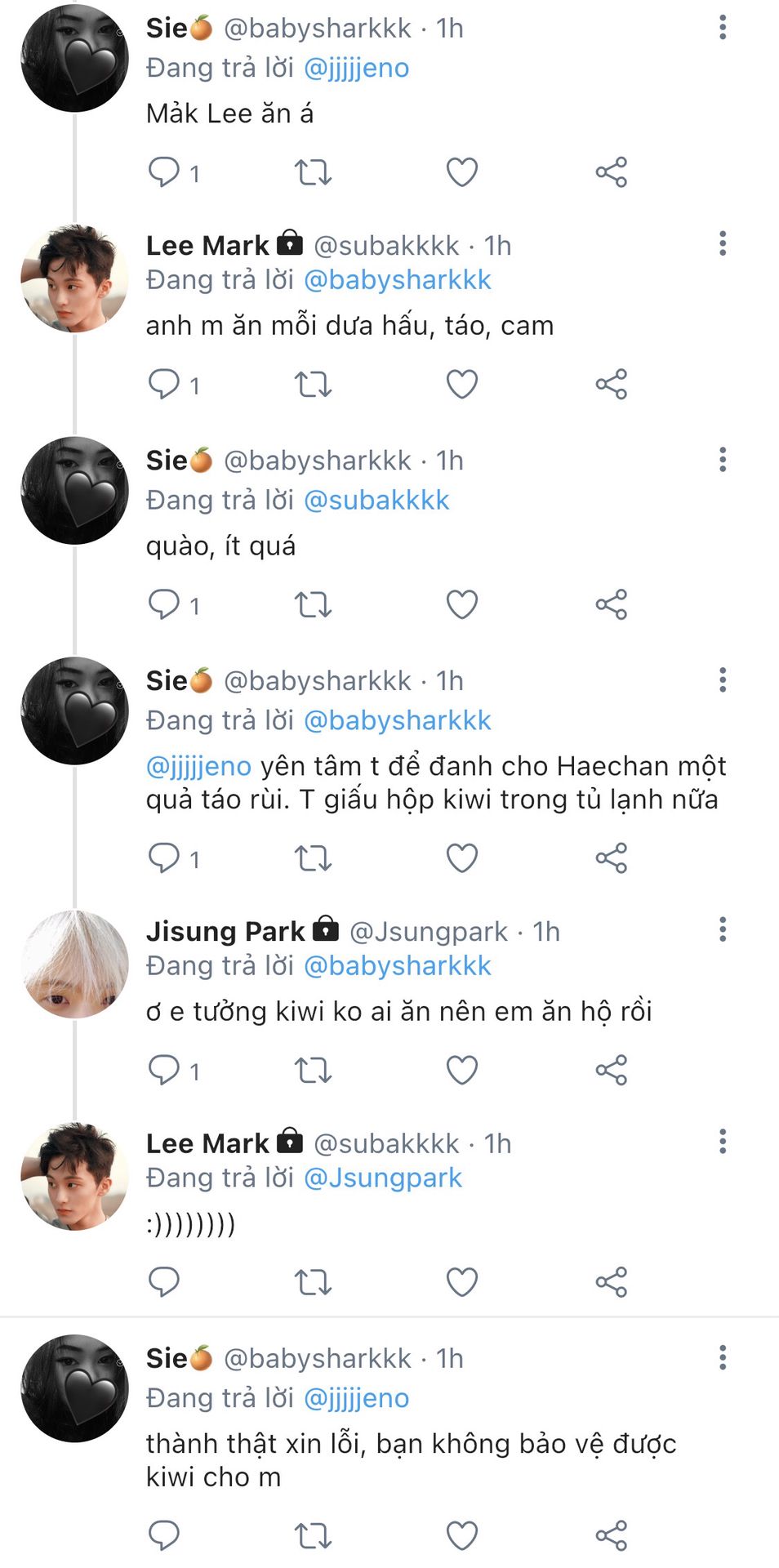View Jisung Park's profile picture

[x=74, y=964]
